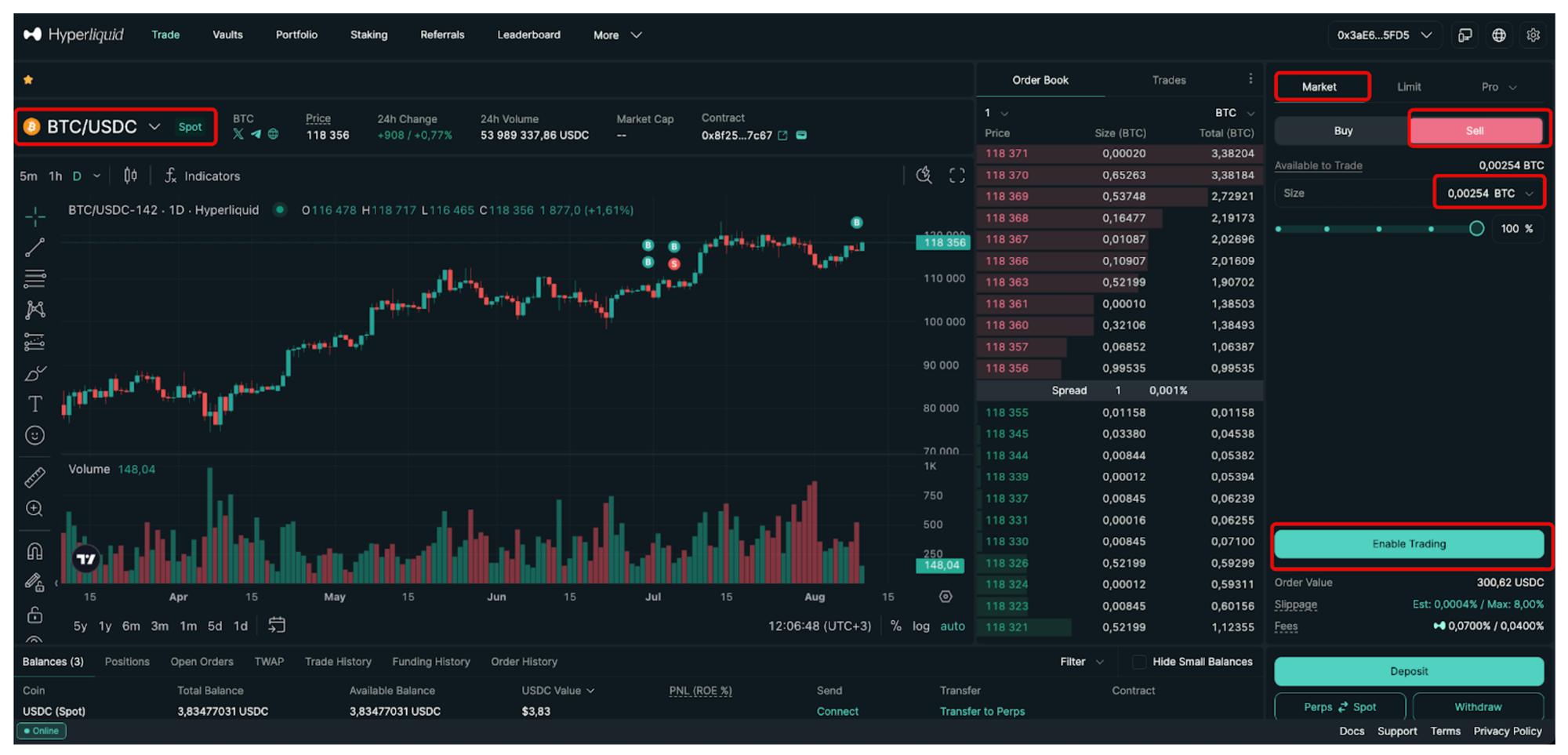
Task: Open the Trade History tab
Action: [338, 662]
